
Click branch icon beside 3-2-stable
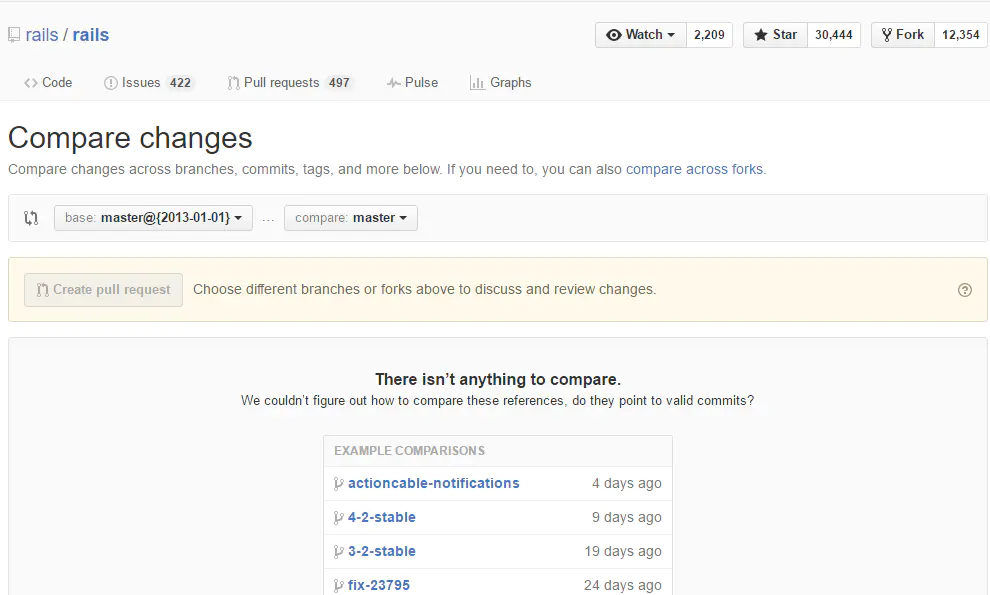[x=339, y=552]
